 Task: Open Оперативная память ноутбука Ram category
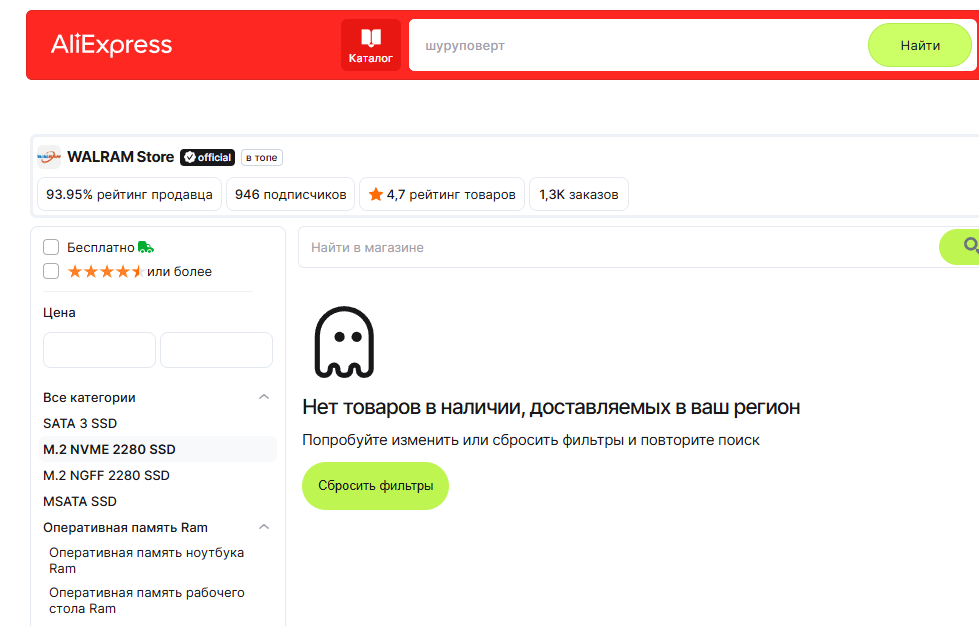tap(147, 560)
